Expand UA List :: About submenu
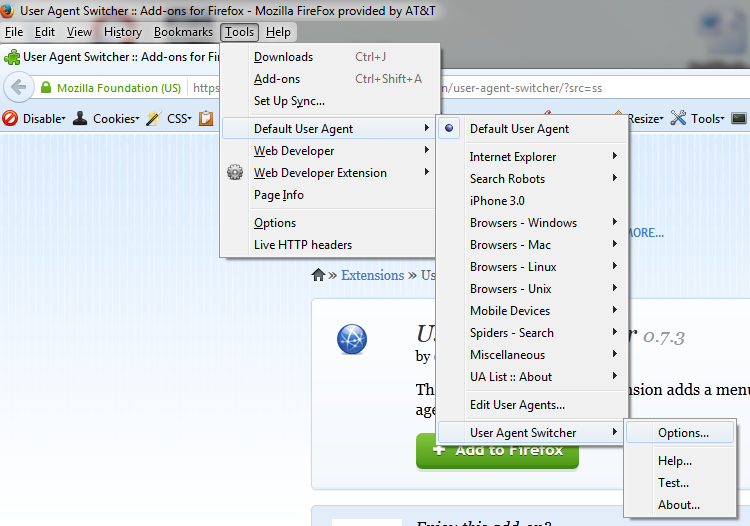750x526 pixels. (532, 376)
